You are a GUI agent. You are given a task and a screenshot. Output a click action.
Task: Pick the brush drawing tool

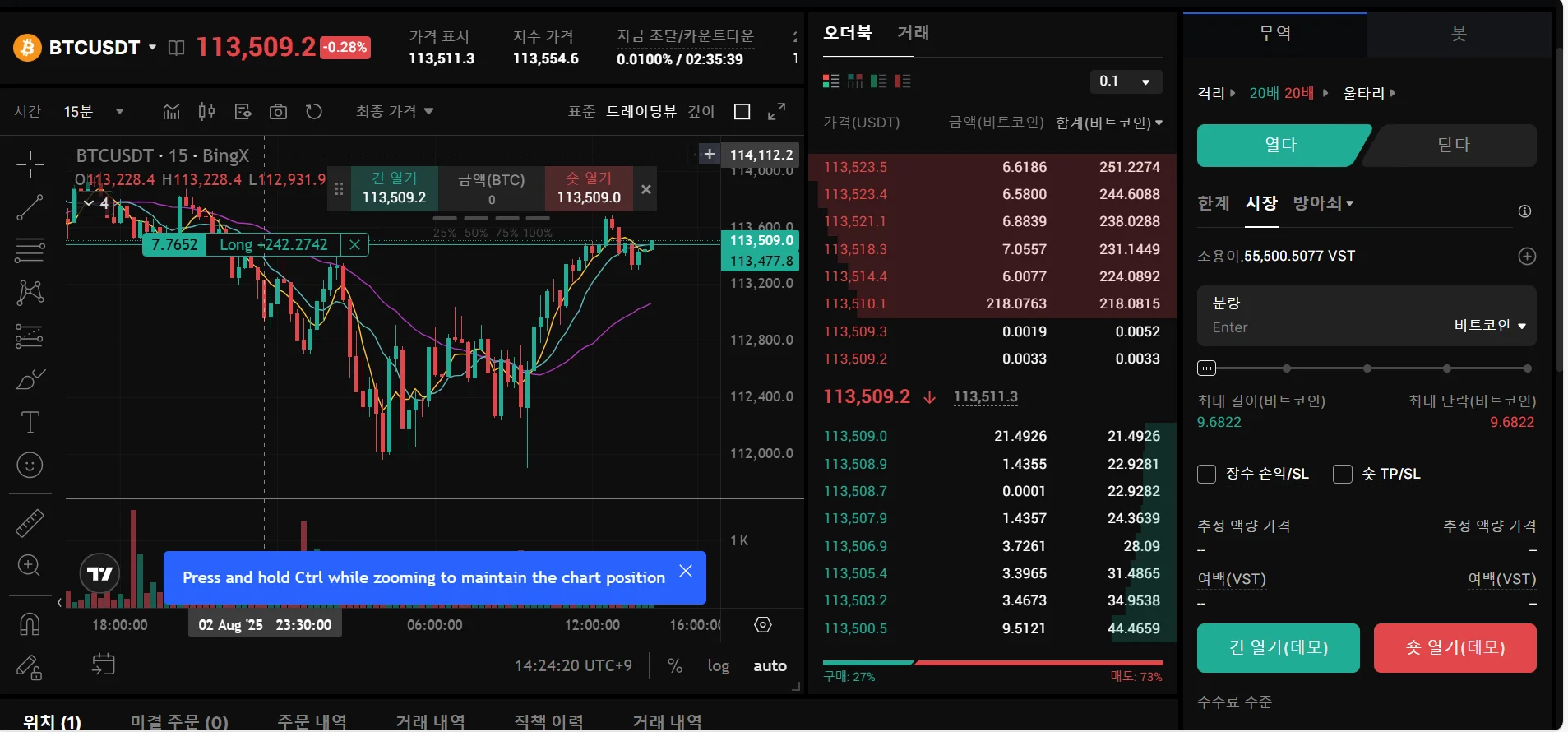[30, 379]
